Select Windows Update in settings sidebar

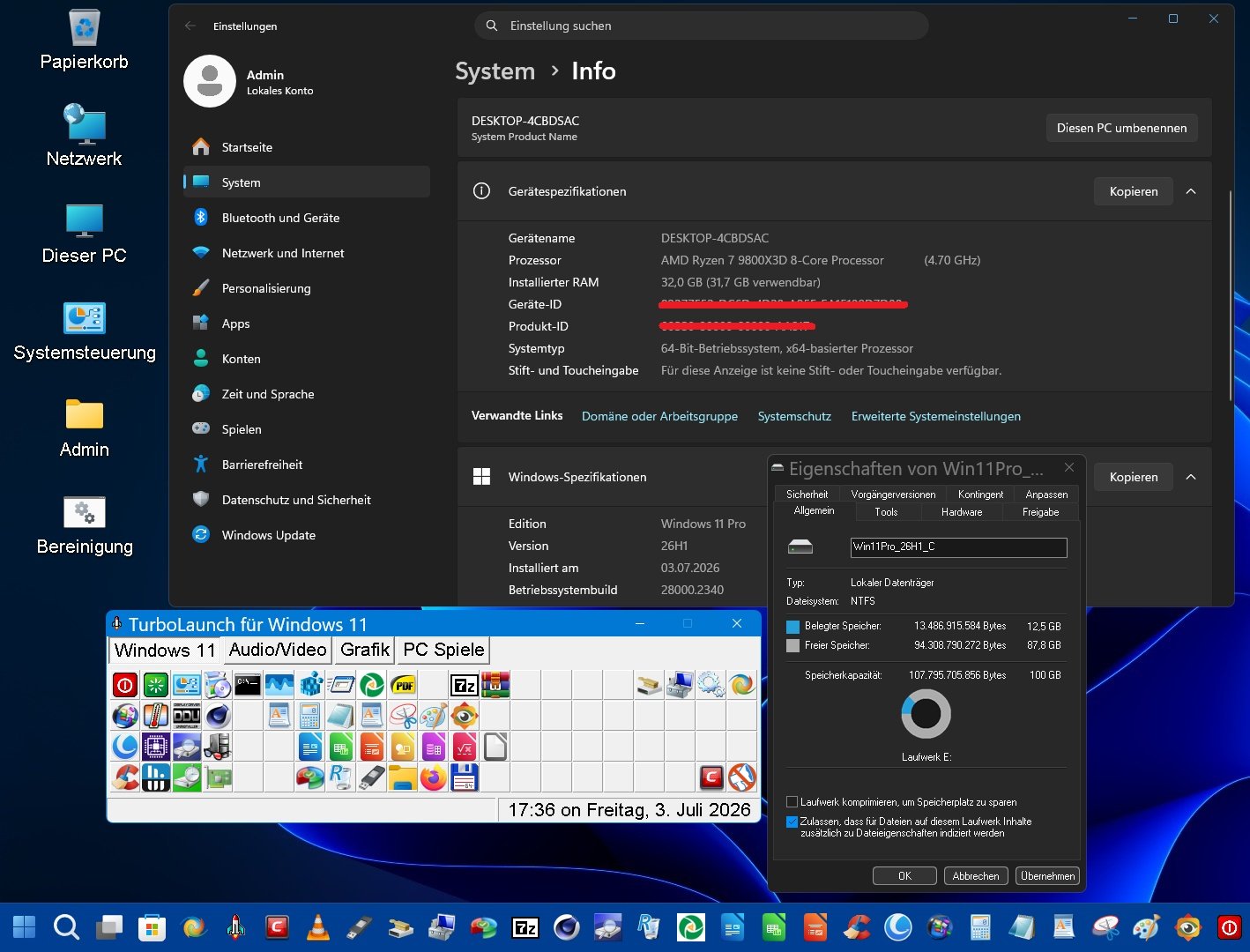[307, 535]
